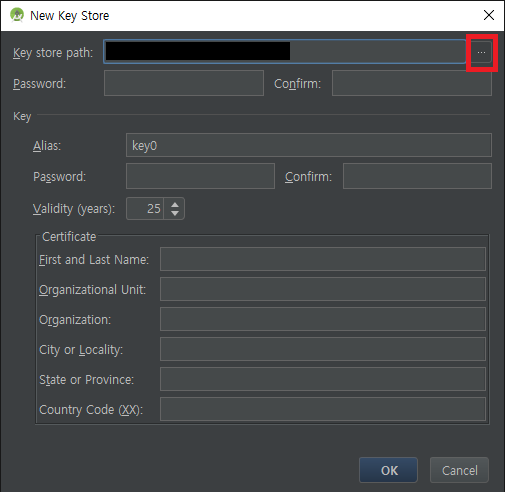Click the 'Certificate' group title
This screenshot has height=492, width=505.
point(69,237)
